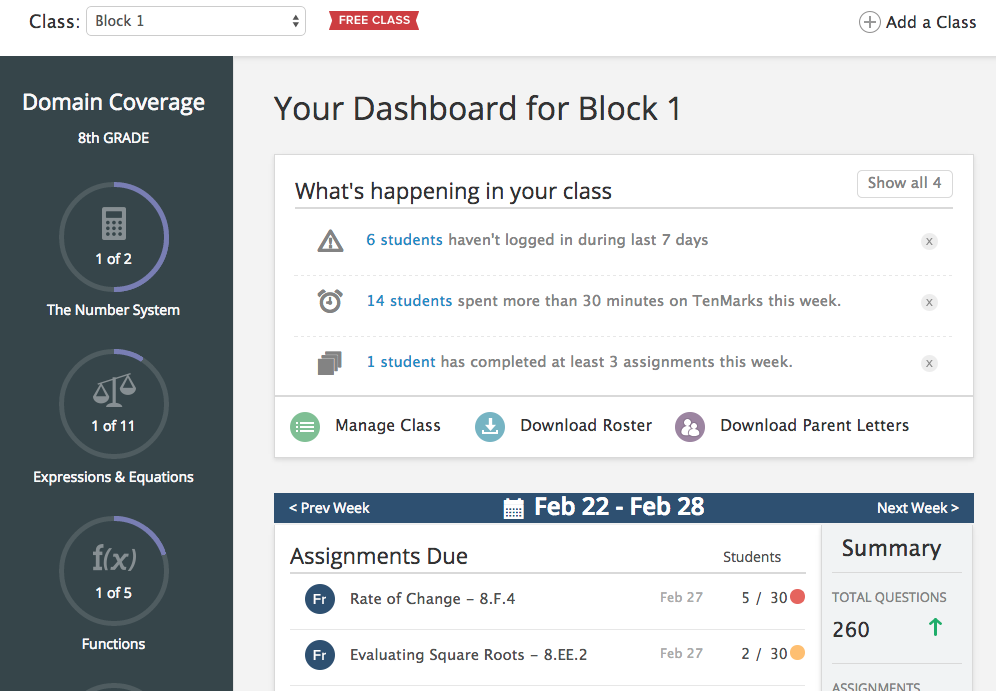
Task: Go to Prev Week
Action: coord(329,508)
